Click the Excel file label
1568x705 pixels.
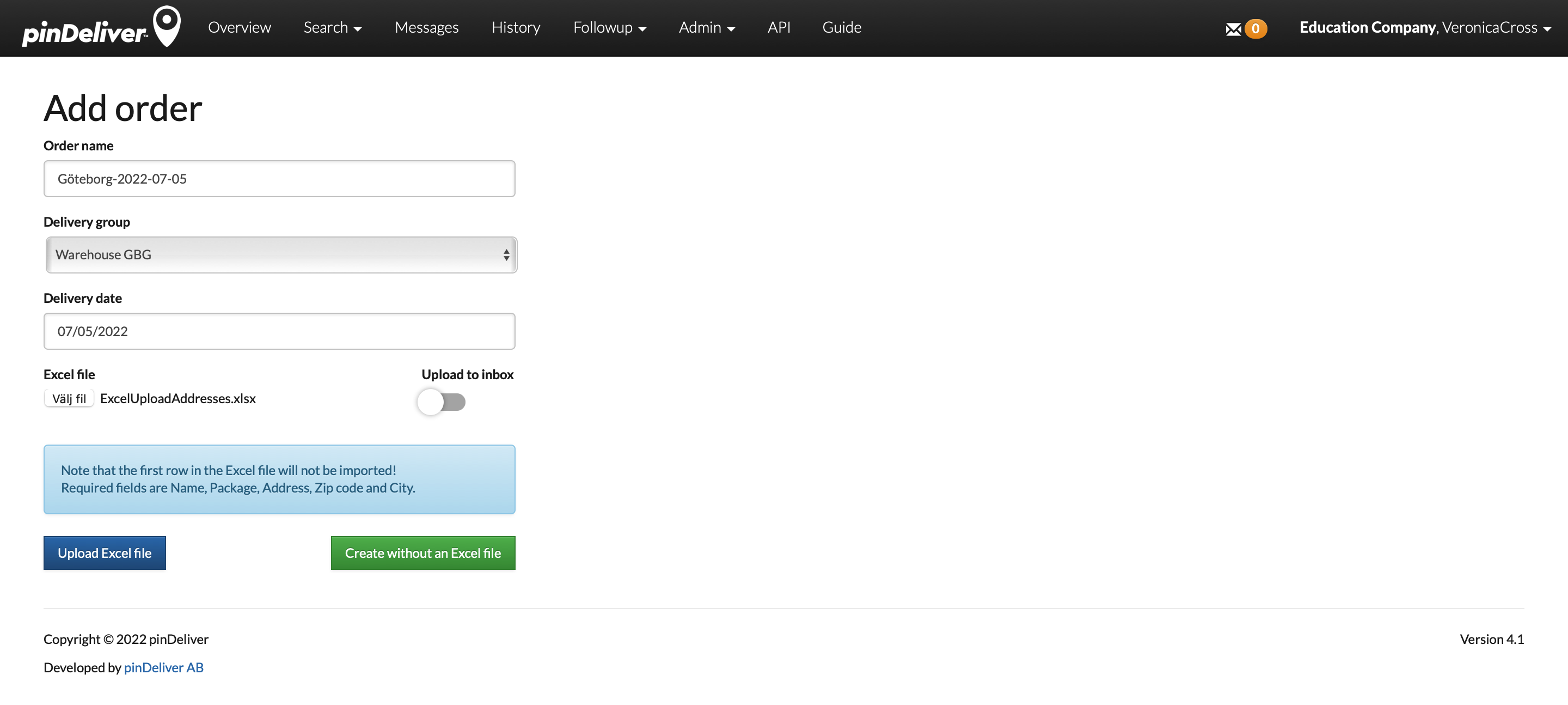click(x=69, y=374)
